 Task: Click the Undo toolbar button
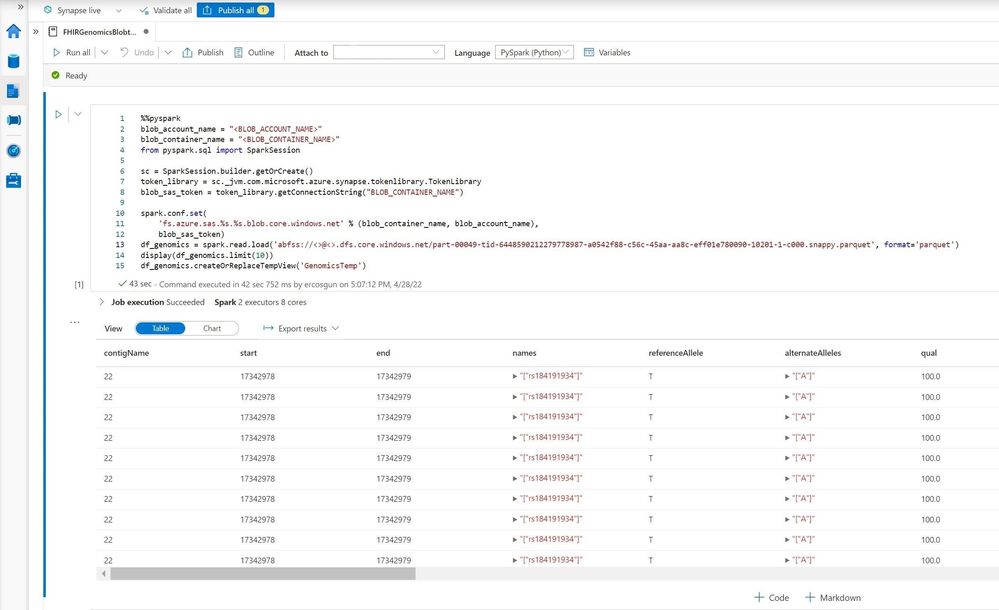(x=137, y=52)
